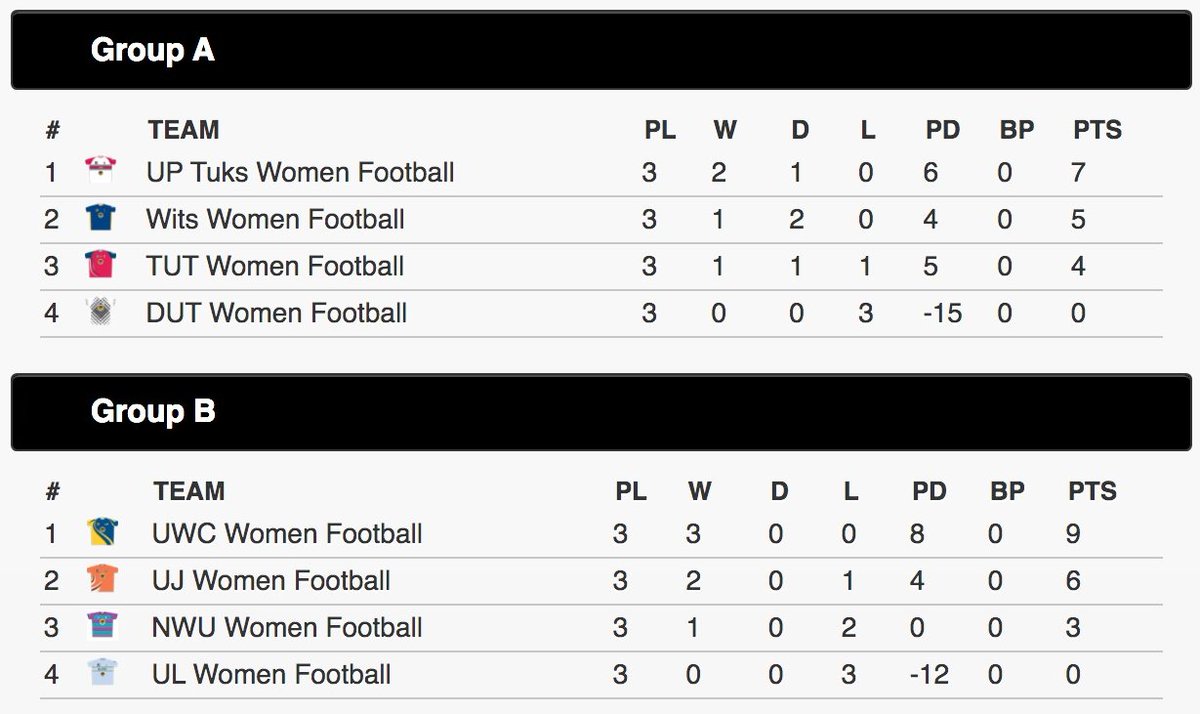Select the UJ orange jersey icon
The image size is (1200, 714).
[102, 579]
